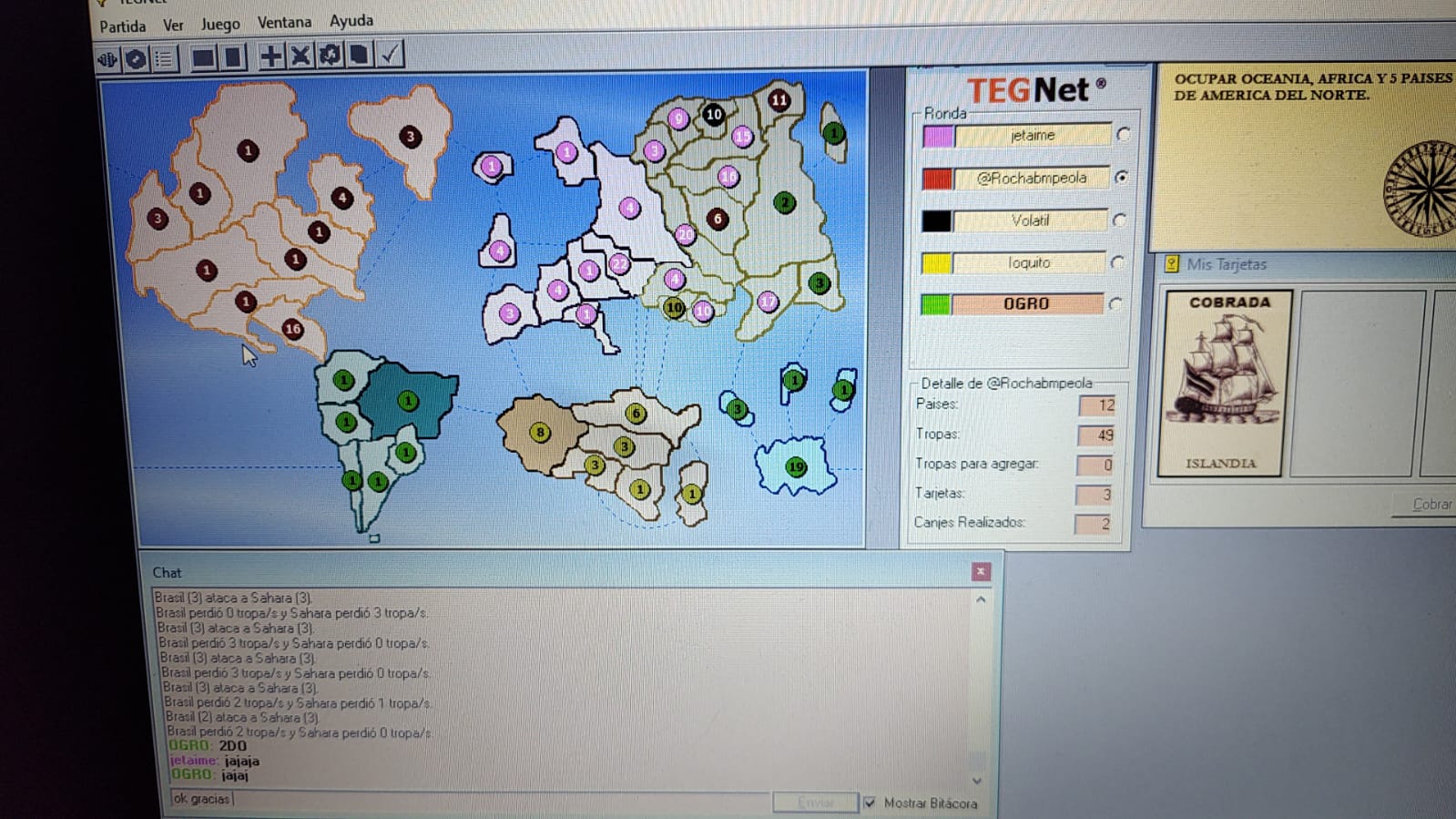The image size is (1456, 819).
Task: Close the Chat panel with red X
Action: [x=981, y=571]
